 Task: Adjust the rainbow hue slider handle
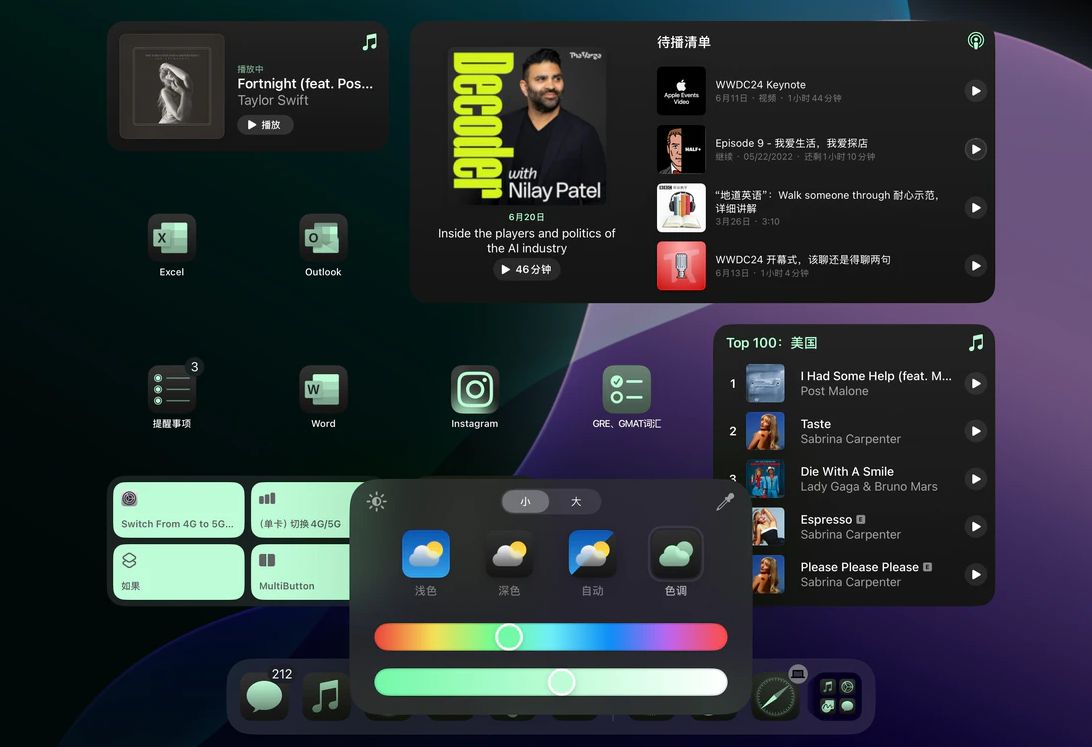pos(509,637)
